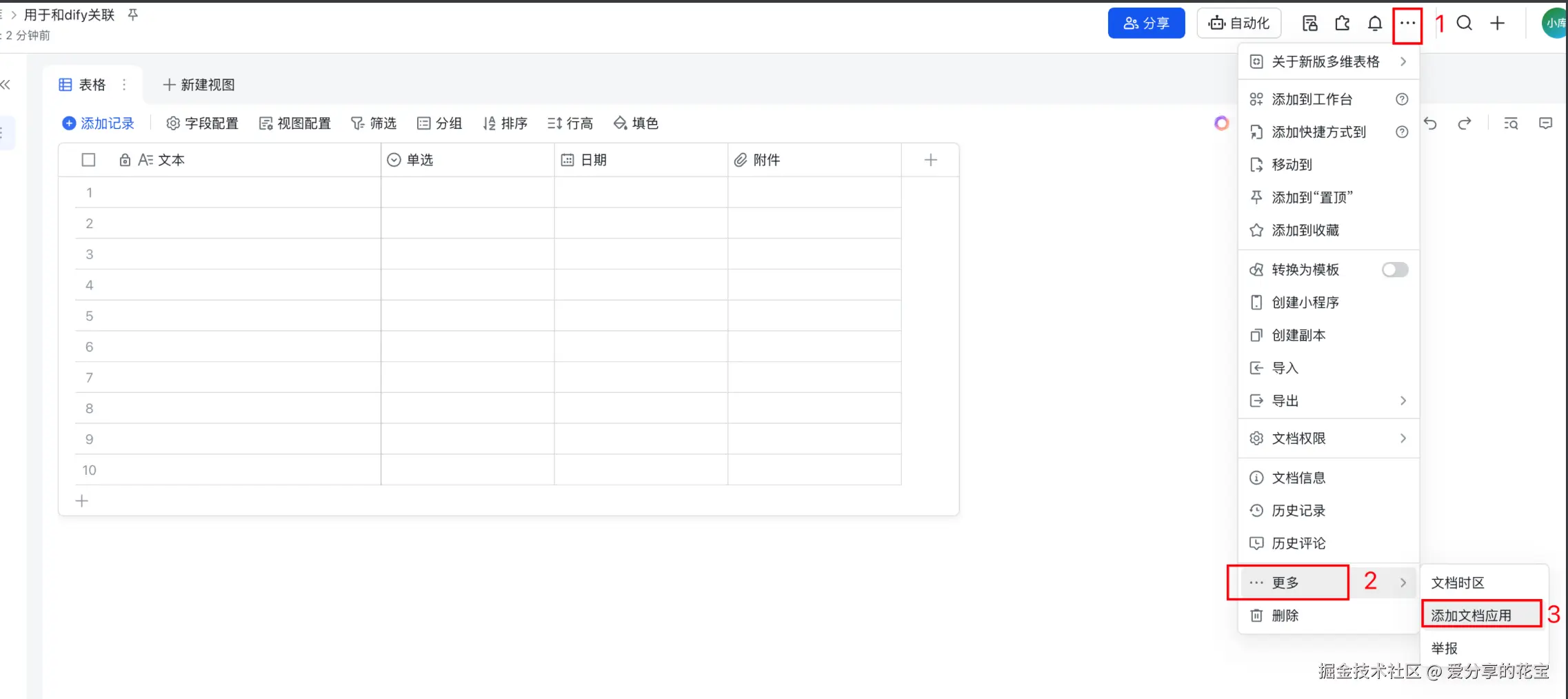The width and height of the screenshot is (1568, 699).
Task: Click the three-dot more options icon
Action: point(1407,23)
